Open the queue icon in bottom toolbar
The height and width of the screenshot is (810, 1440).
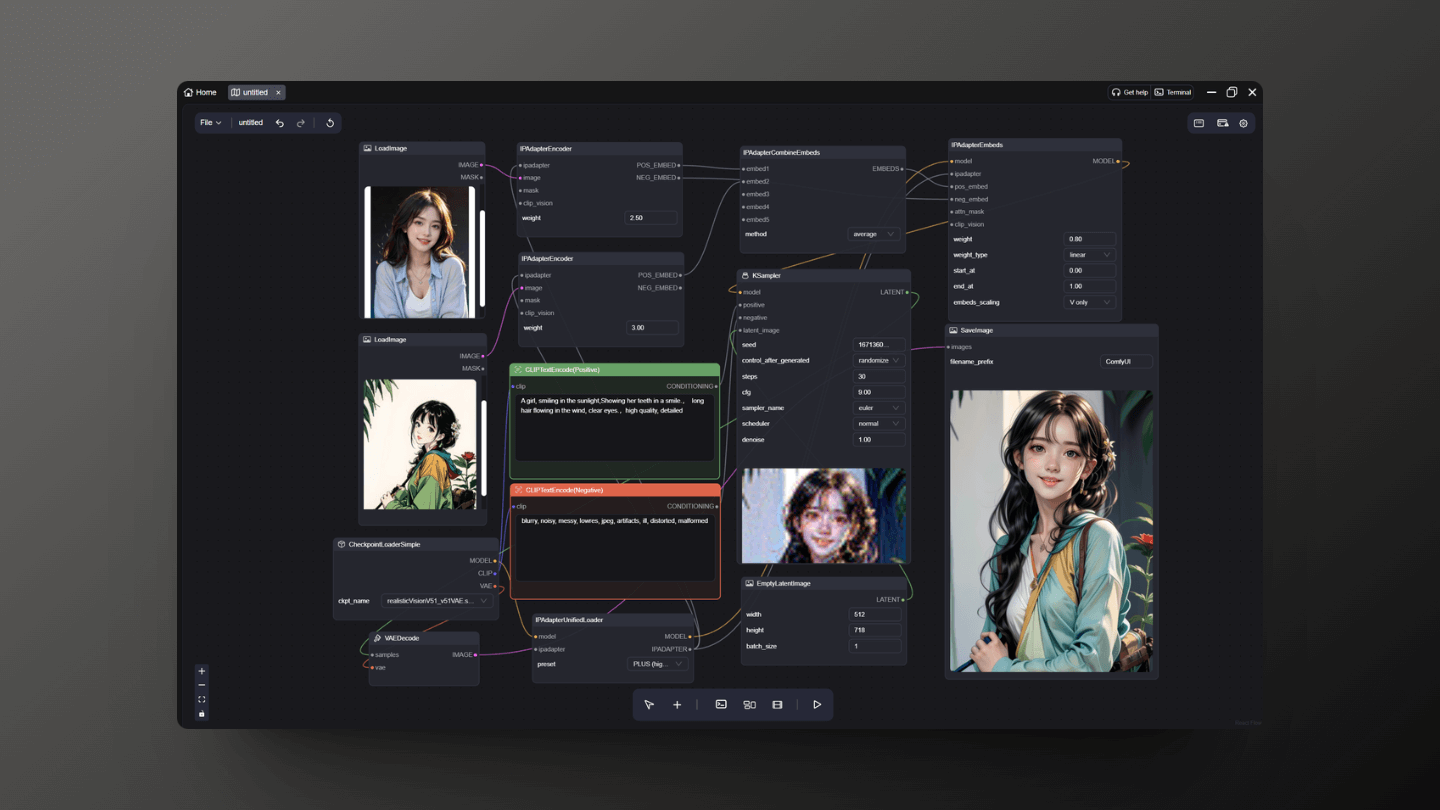click(777, 704)
